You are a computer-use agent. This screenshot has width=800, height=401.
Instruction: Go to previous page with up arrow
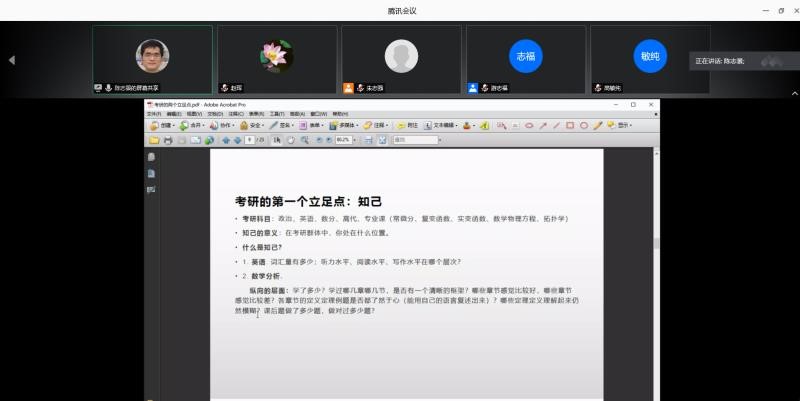(226, 140)
